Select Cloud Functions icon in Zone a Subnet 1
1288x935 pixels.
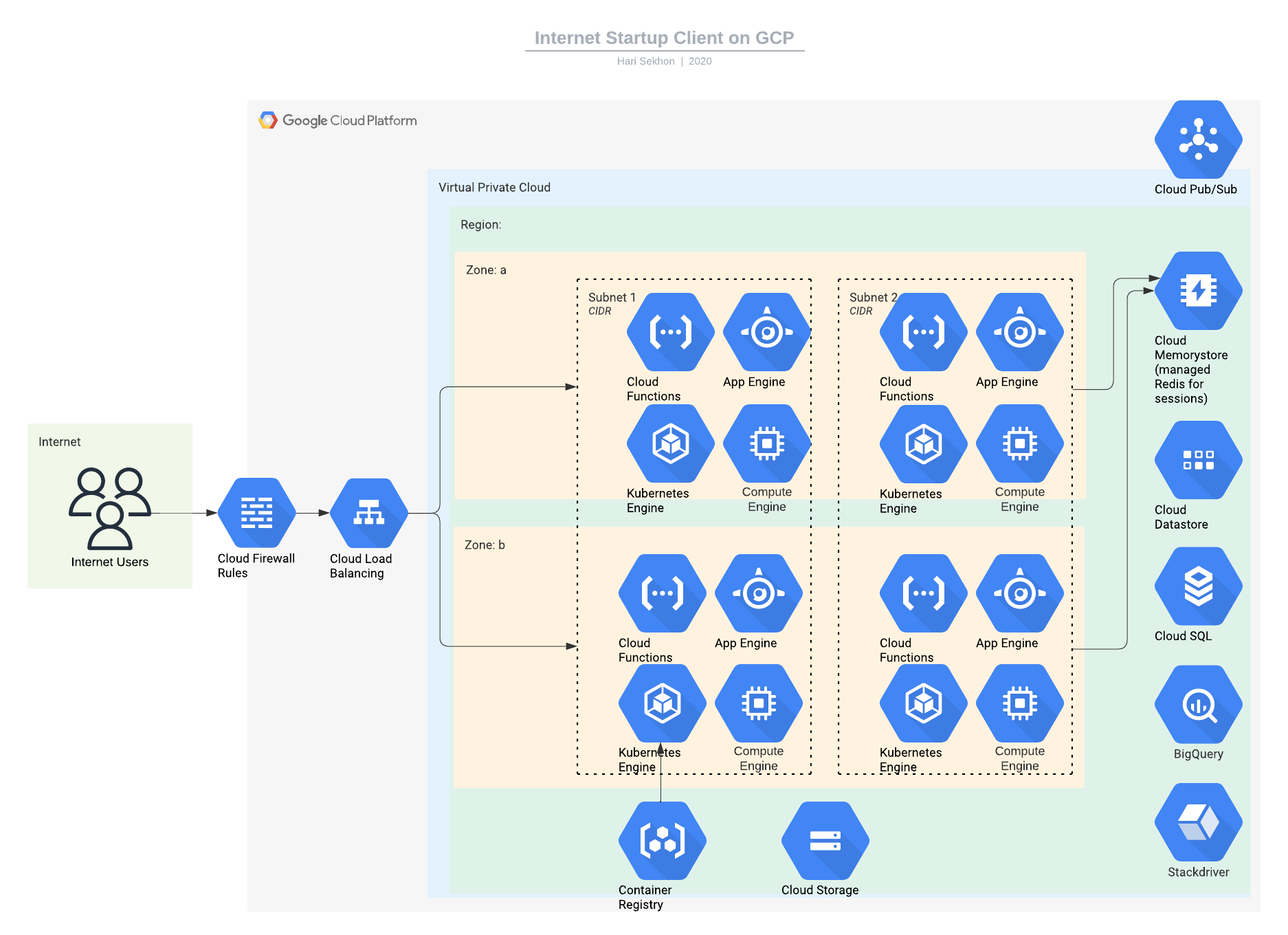click(670, 332)
